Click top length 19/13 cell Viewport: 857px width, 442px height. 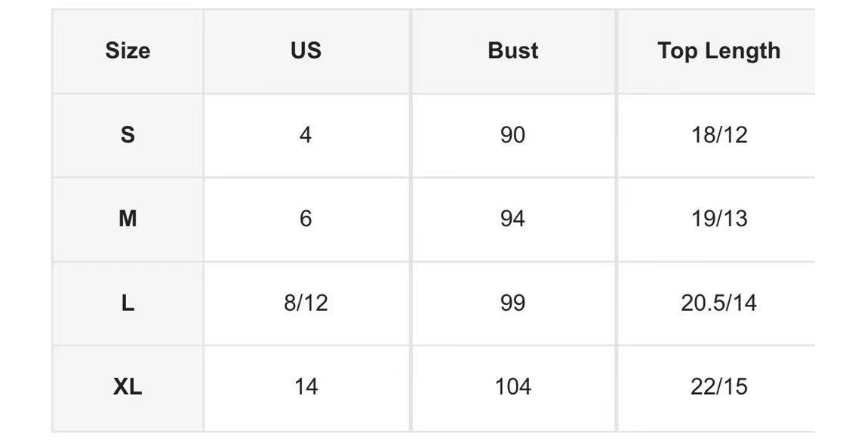[718, 220]
